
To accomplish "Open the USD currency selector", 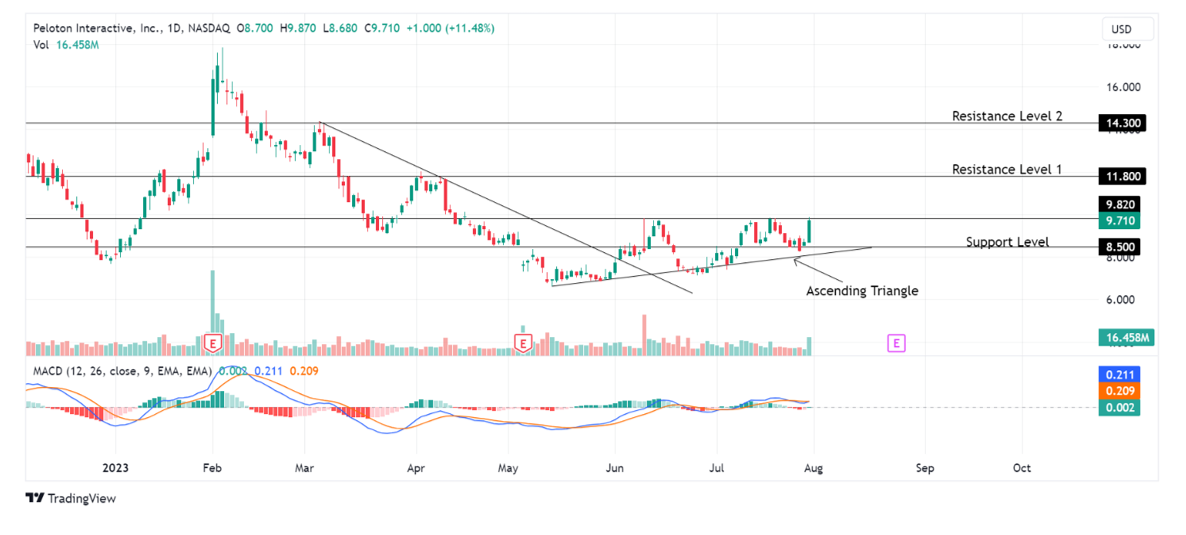I will (x=1128, y=29).
